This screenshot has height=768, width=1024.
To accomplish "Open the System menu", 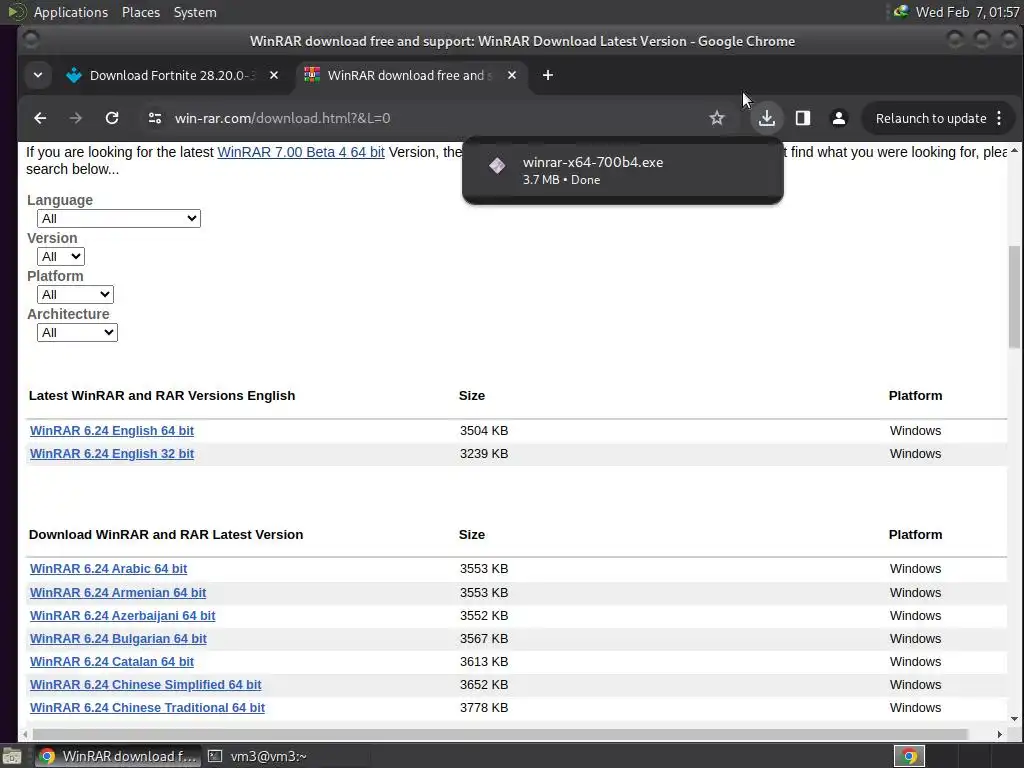I will [x=195, y=12].
